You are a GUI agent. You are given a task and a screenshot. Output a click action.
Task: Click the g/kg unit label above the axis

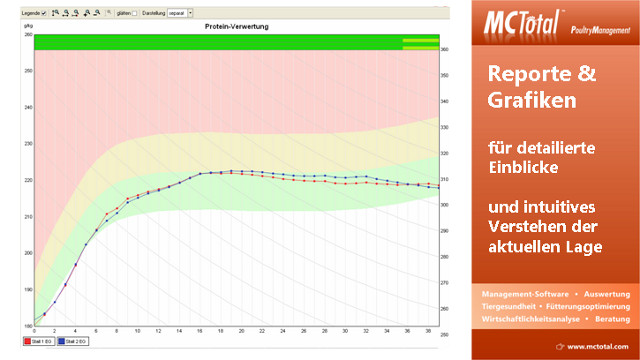pyautogui.click(x=28, y=26)
